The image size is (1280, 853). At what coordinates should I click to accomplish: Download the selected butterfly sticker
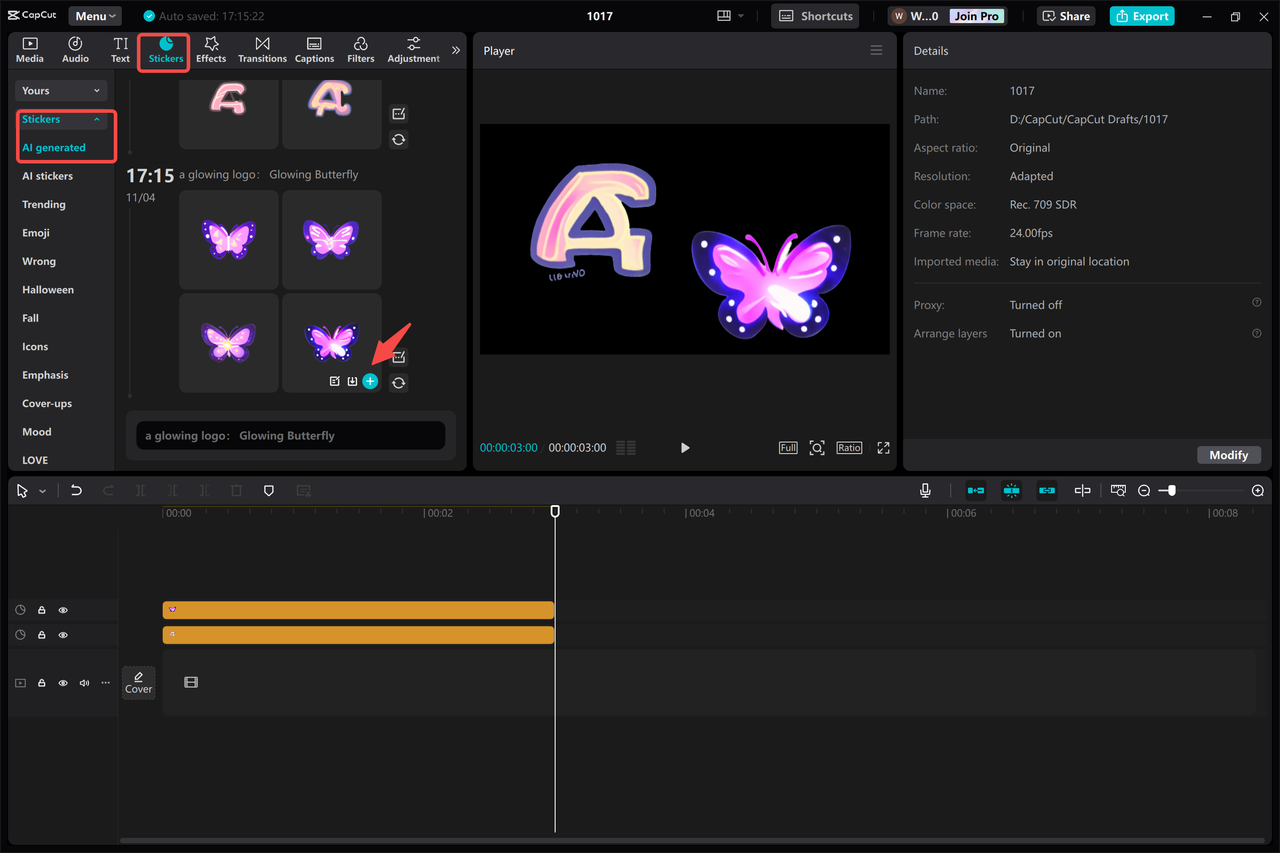click(352, 381)
